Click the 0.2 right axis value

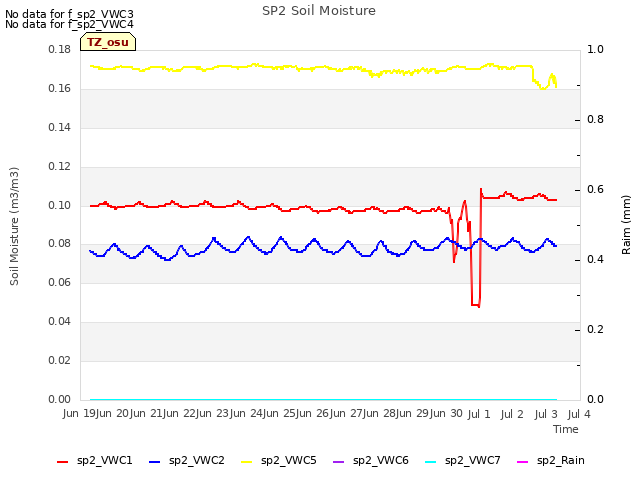click(595, 329)
